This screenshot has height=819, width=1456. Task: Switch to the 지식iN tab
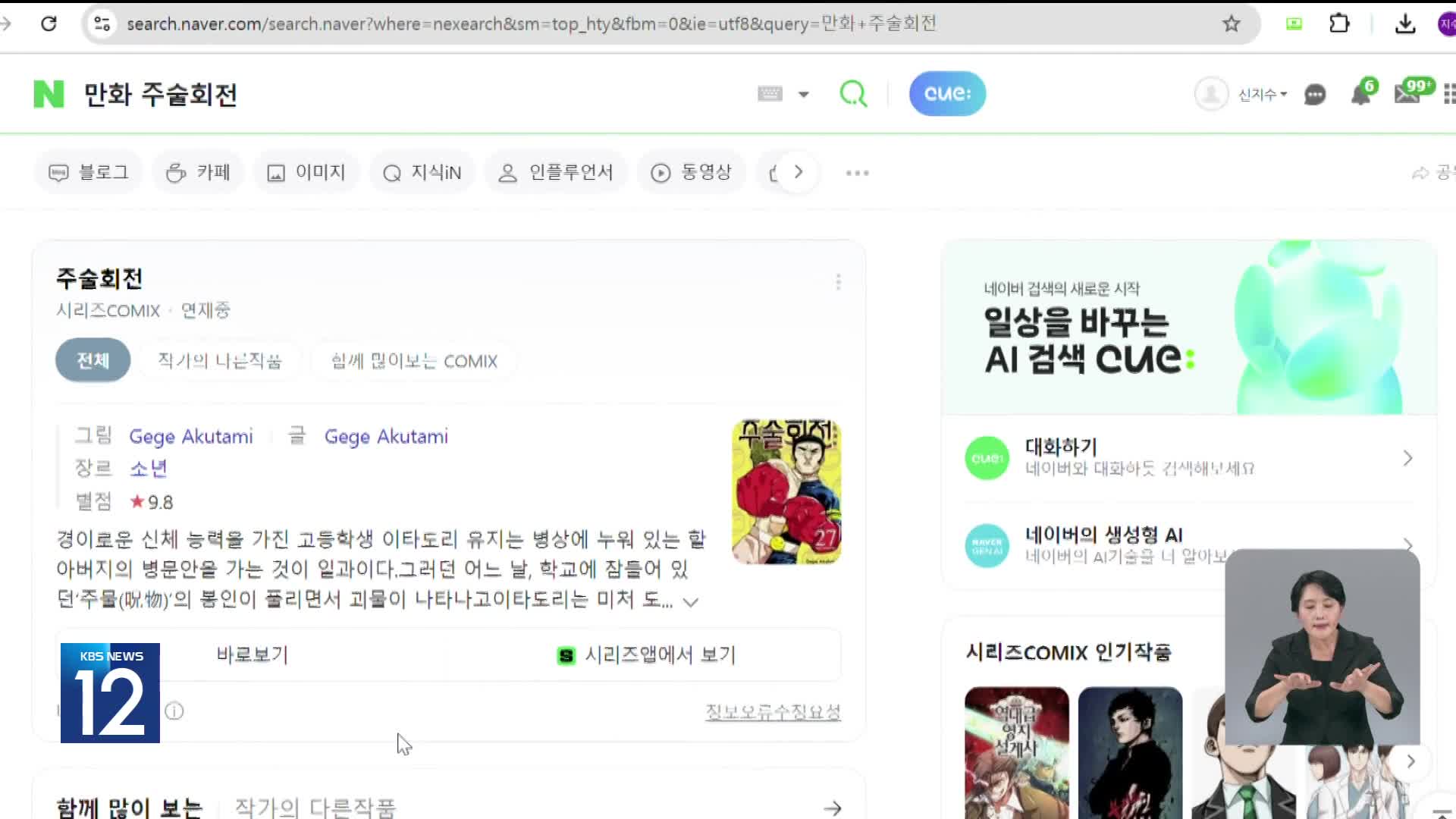coord(422,173)
